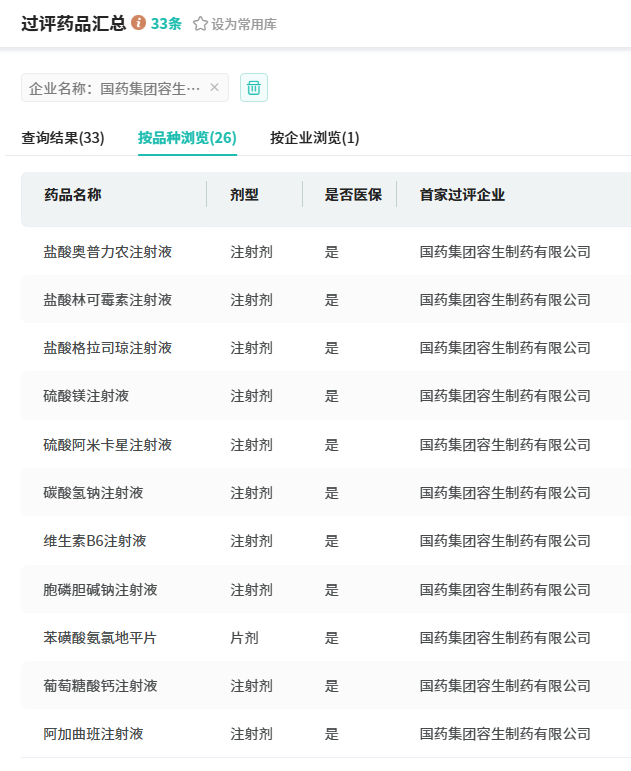Click 注射剂 cell in 维生素B6注射液 row
The height and width of the screenshot is (771, 631).
[x=251, y=541]
